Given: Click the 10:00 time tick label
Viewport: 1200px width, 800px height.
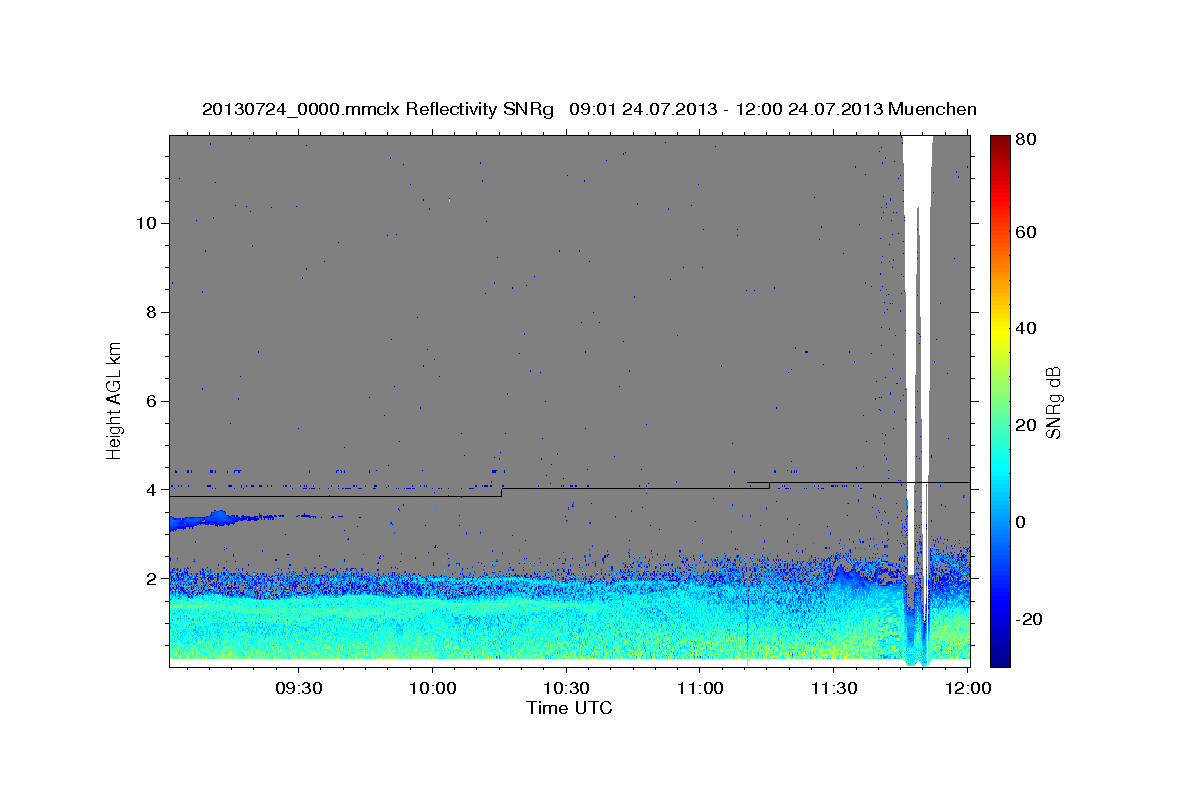Looking at the screenshot, I should pos(432,689).
